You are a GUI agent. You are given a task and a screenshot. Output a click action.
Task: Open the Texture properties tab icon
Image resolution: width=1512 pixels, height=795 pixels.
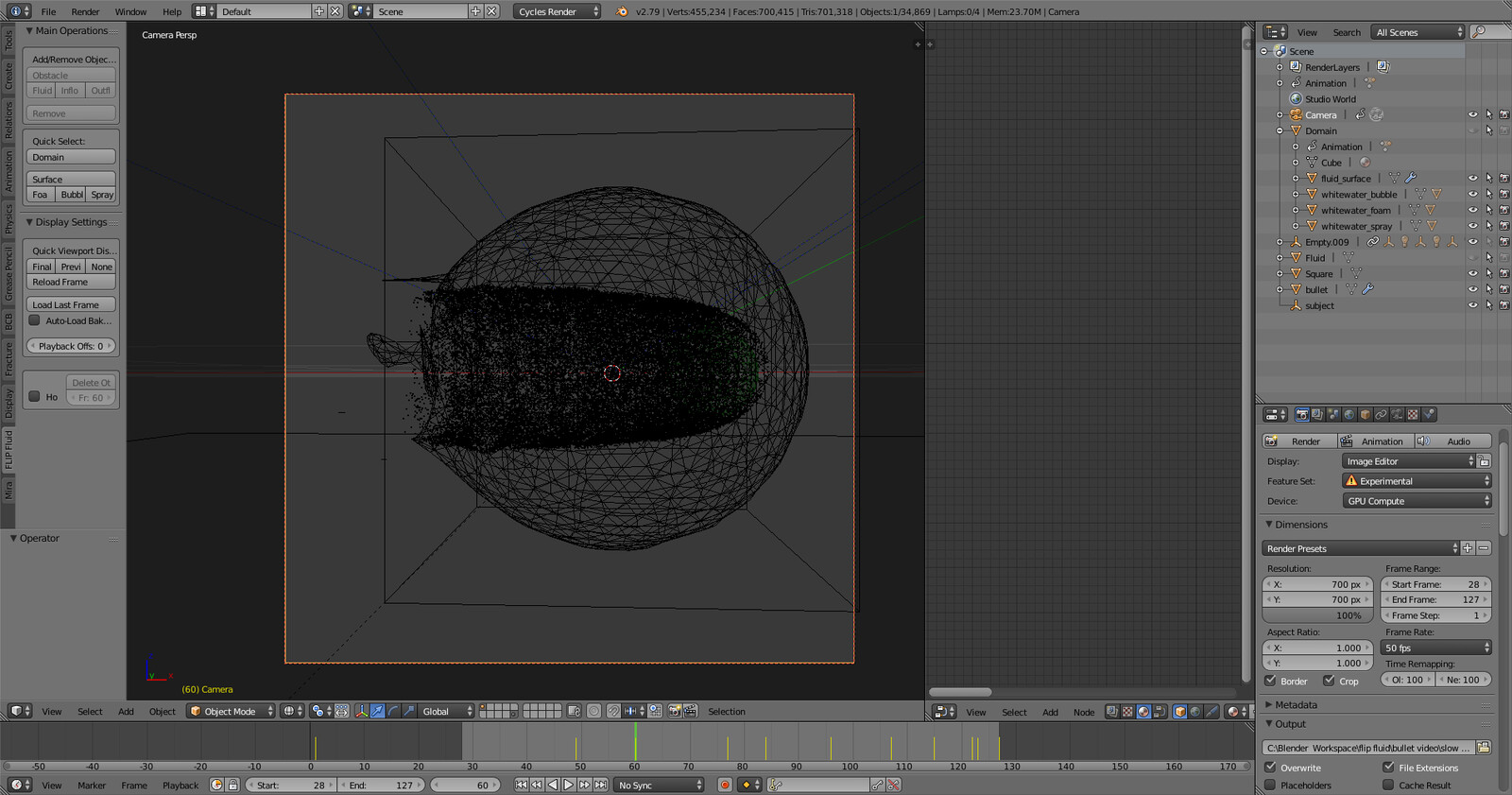(1413, 415)
